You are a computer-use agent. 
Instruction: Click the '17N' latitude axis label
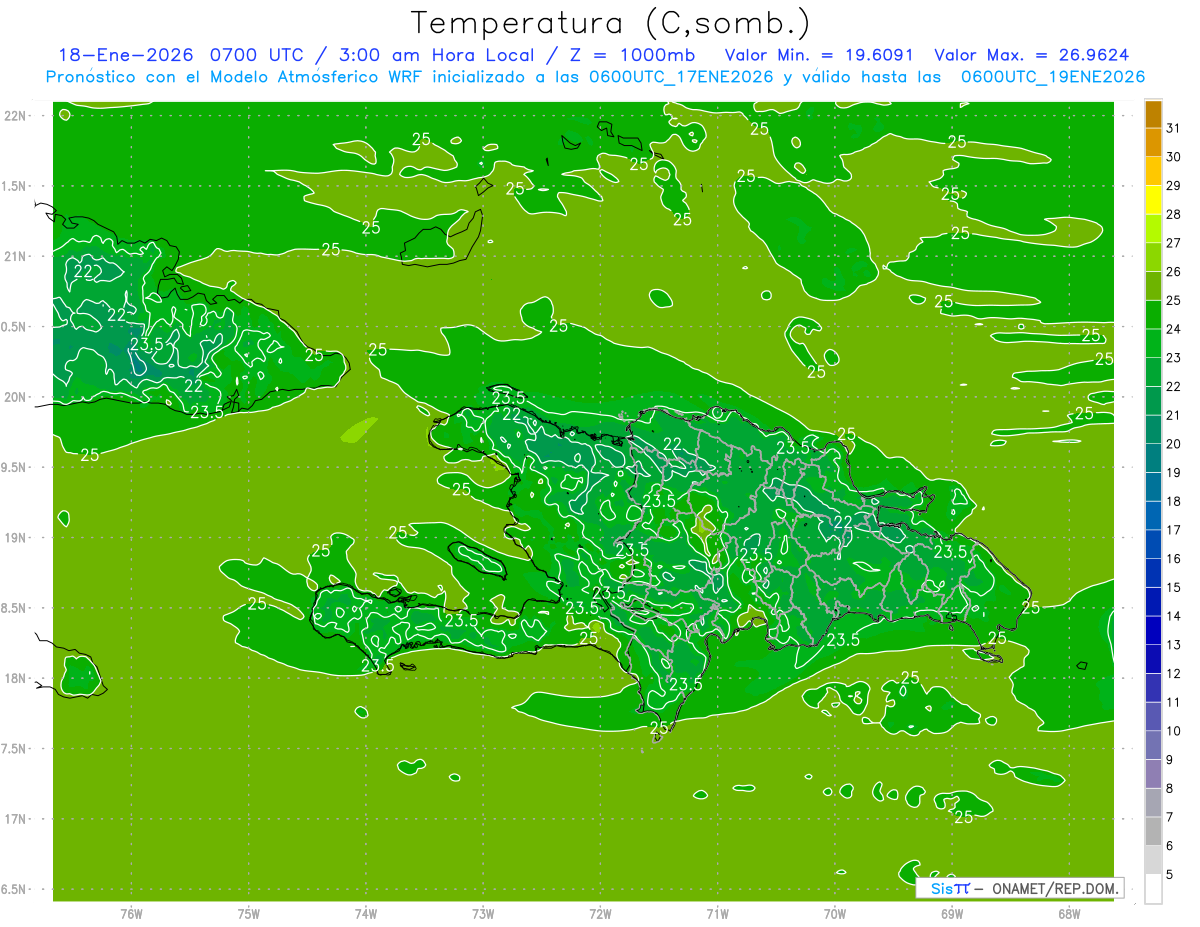click(16, 819)
